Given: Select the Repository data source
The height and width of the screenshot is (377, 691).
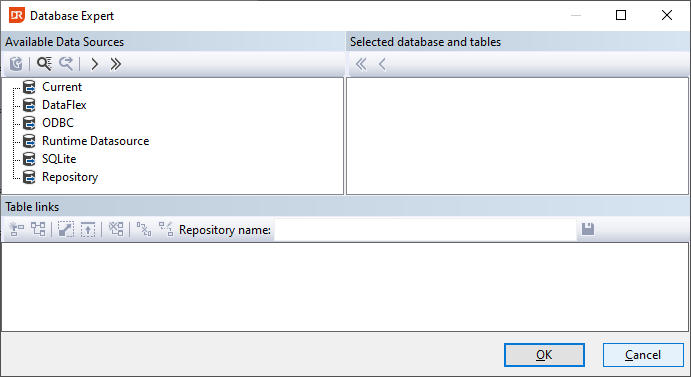Looking at the screenshot, I should [70, 177].
